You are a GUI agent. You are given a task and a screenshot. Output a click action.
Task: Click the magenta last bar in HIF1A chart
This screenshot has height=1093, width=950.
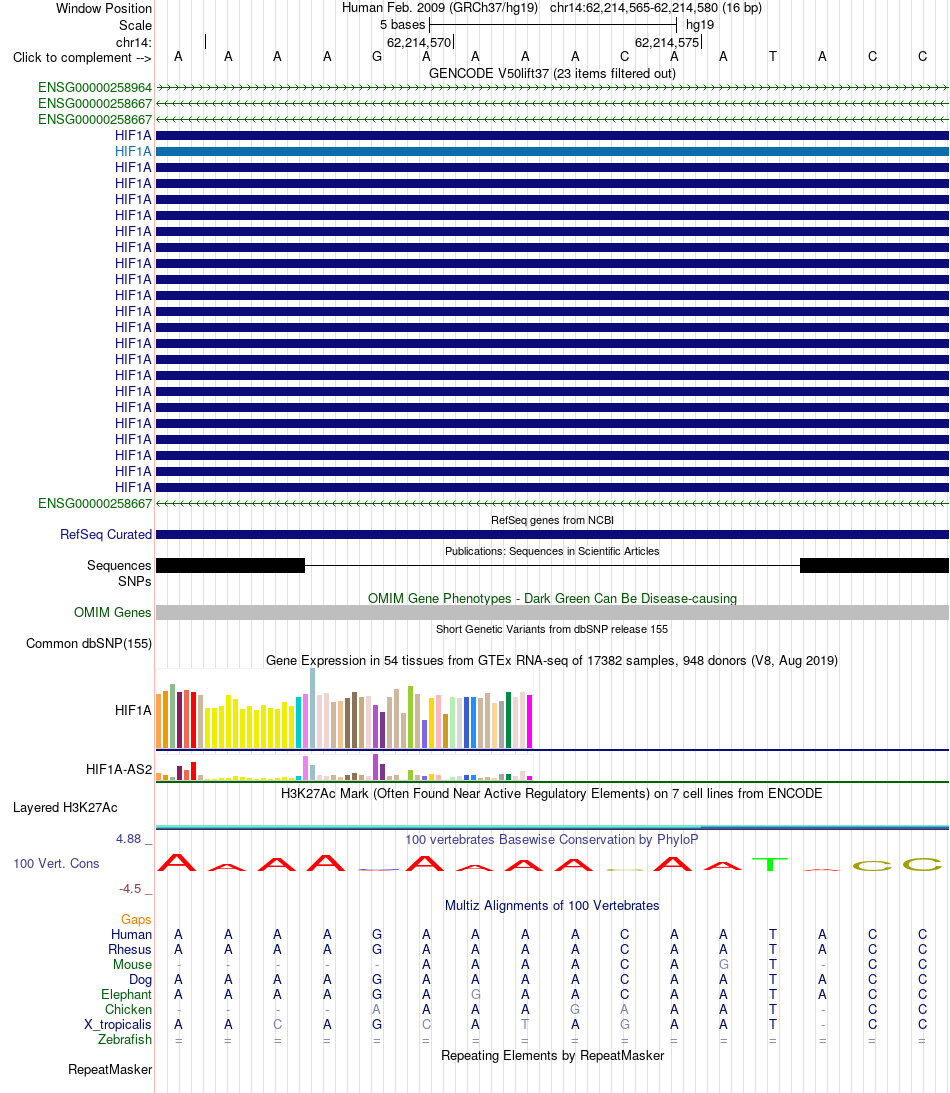530,721
